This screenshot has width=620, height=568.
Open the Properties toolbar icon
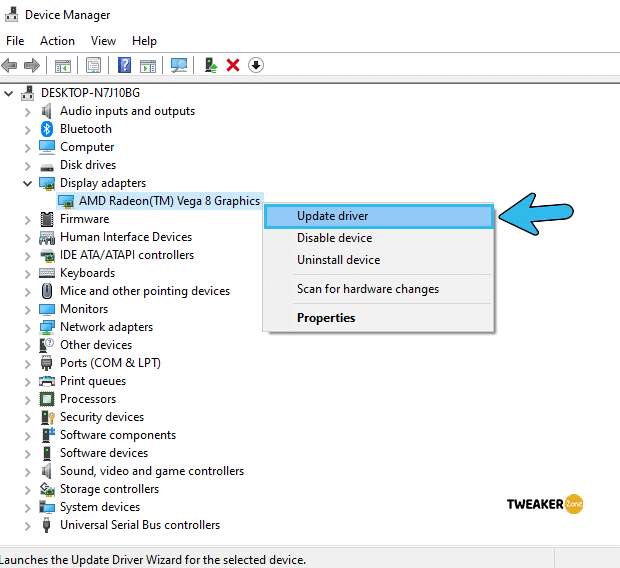[93, 65]
